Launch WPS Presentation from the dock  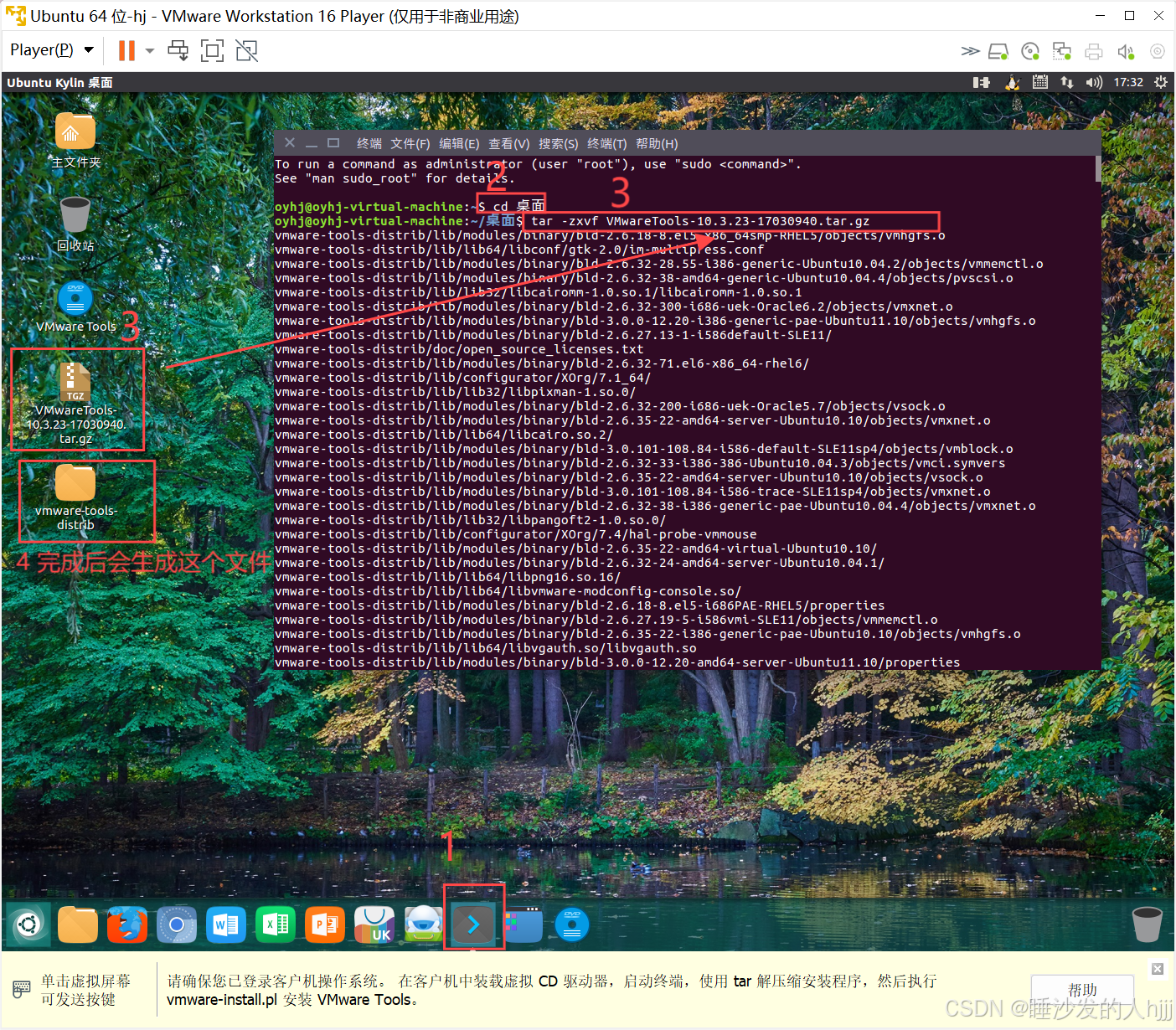coord(325,924)
